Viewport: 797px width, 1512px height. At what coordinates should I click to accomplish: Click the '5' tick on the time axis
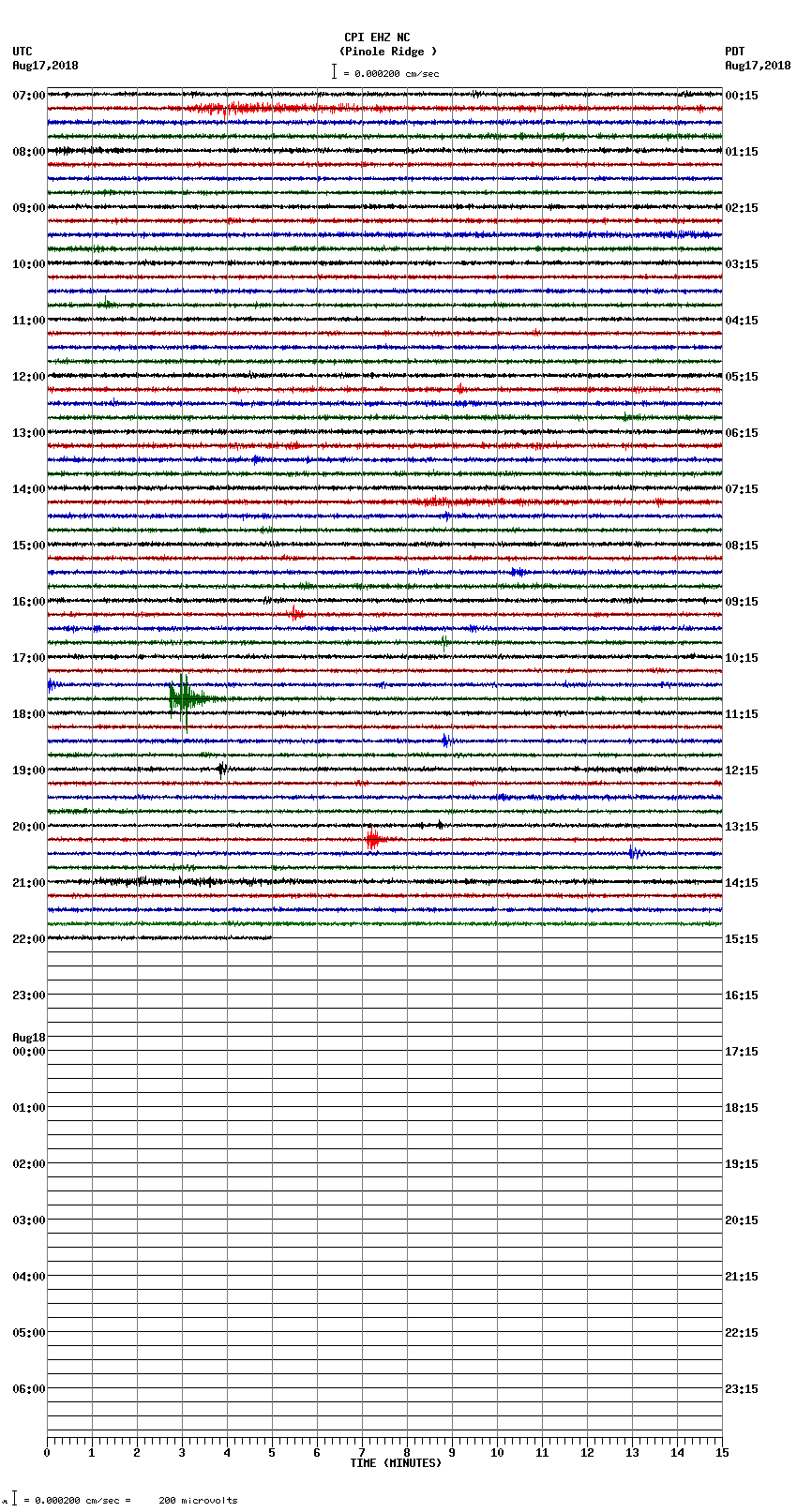coord(272,1453)
